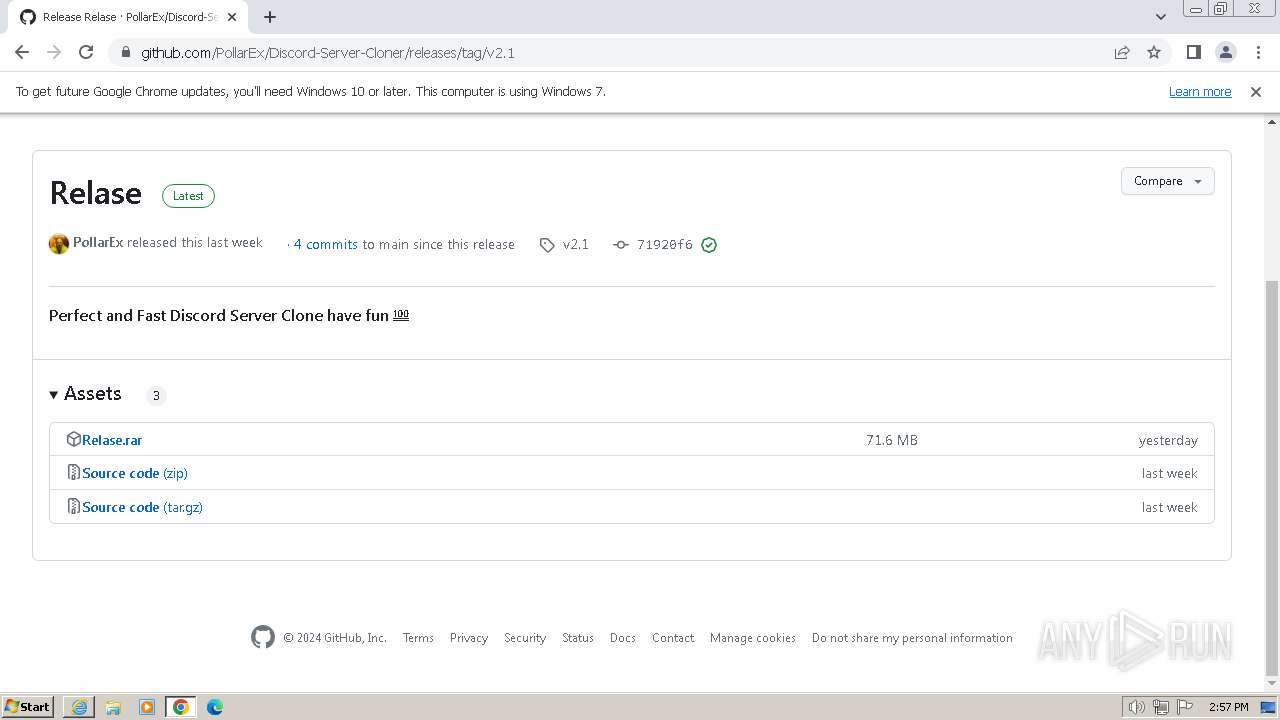Viewport: 1280px width, 720px height.
Task: Click the browser forward arrow
Action: [x=54, y=53]
